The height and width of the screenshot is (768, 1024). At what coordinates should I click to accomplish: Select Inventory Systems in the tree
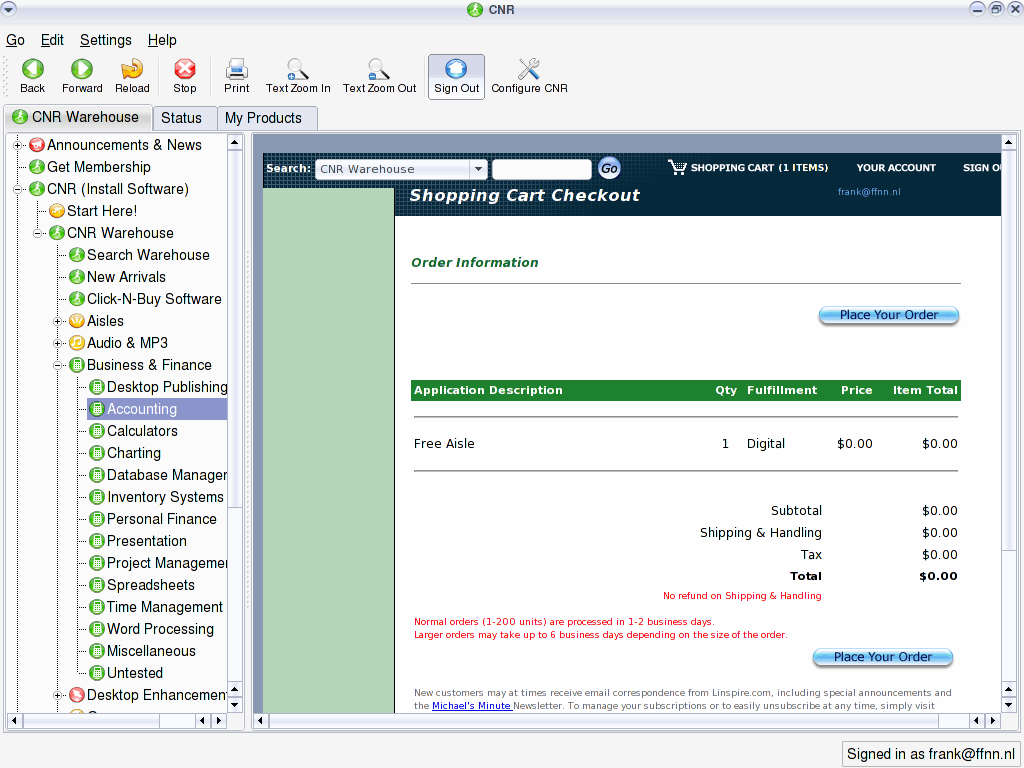(165, 497)
